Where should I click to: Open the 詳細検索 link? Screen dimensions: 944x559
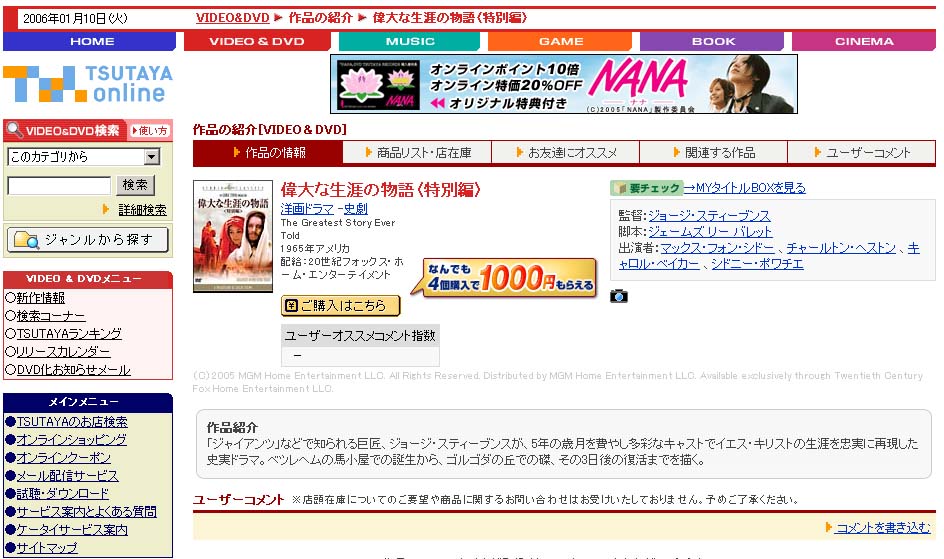coord(142,210)
